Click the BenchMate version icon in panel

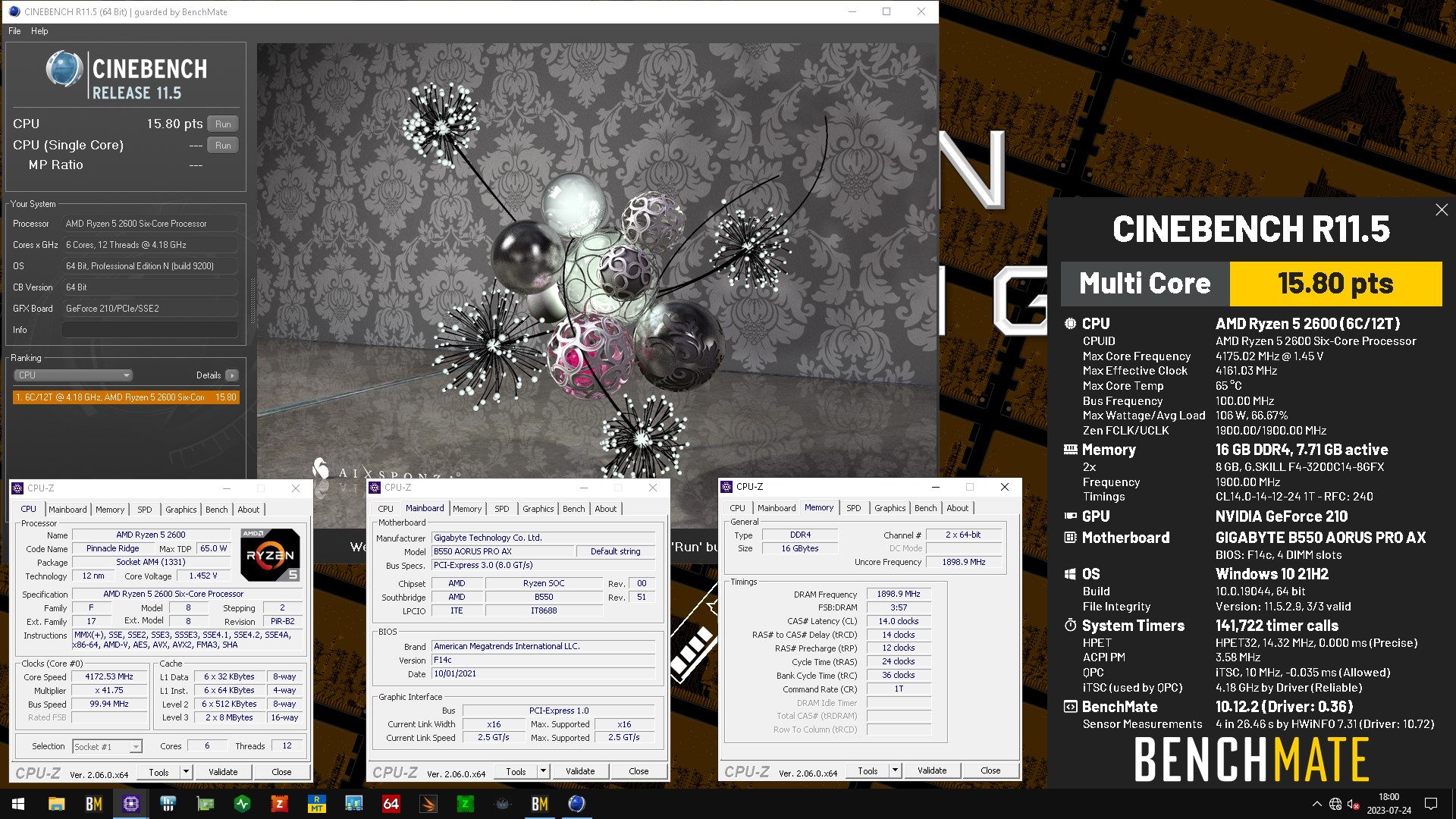[x=1070, y=707]
